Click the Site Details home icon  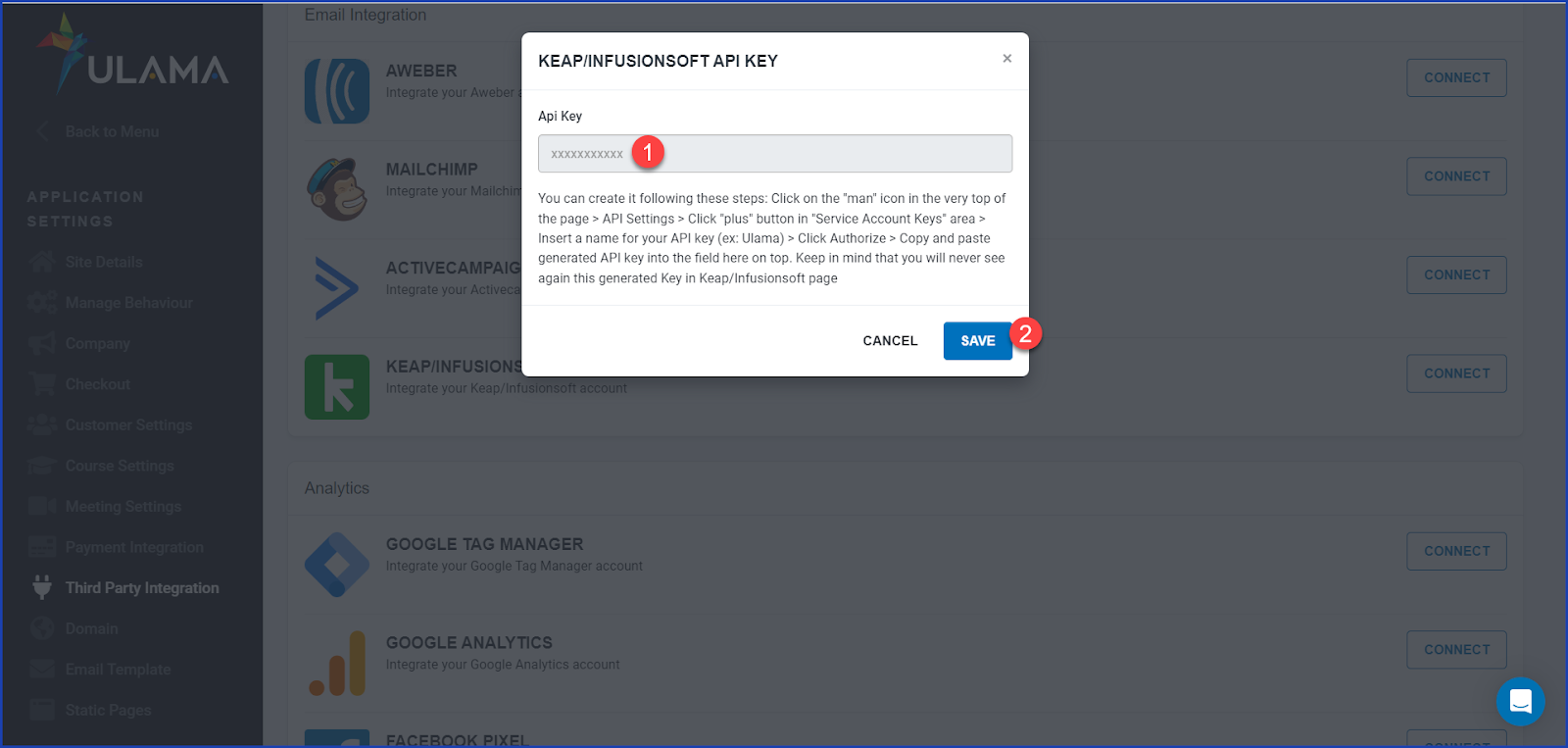[x=42, y=262]
